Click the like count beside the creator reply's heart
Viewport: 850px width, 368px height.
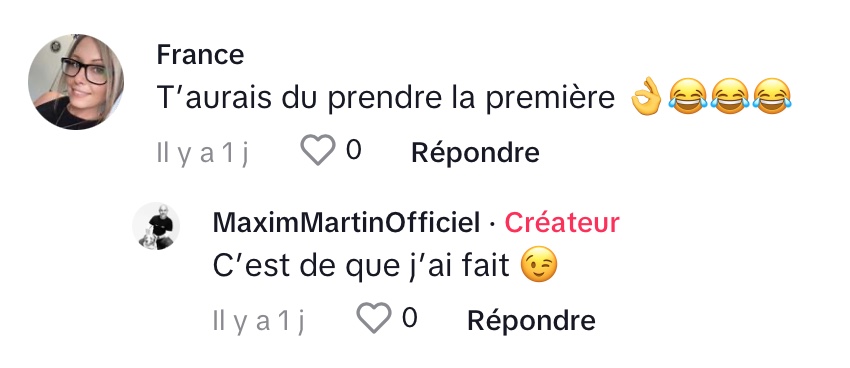410,318
